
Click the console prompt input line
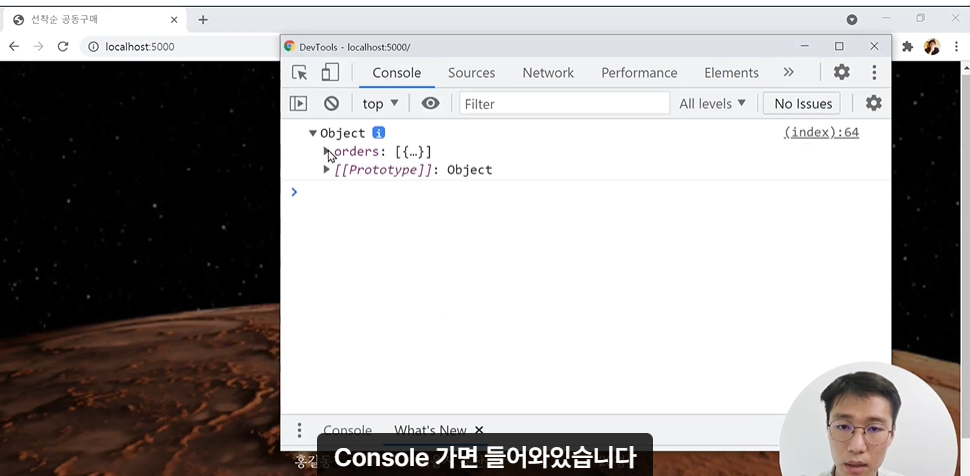click(585, 192)
